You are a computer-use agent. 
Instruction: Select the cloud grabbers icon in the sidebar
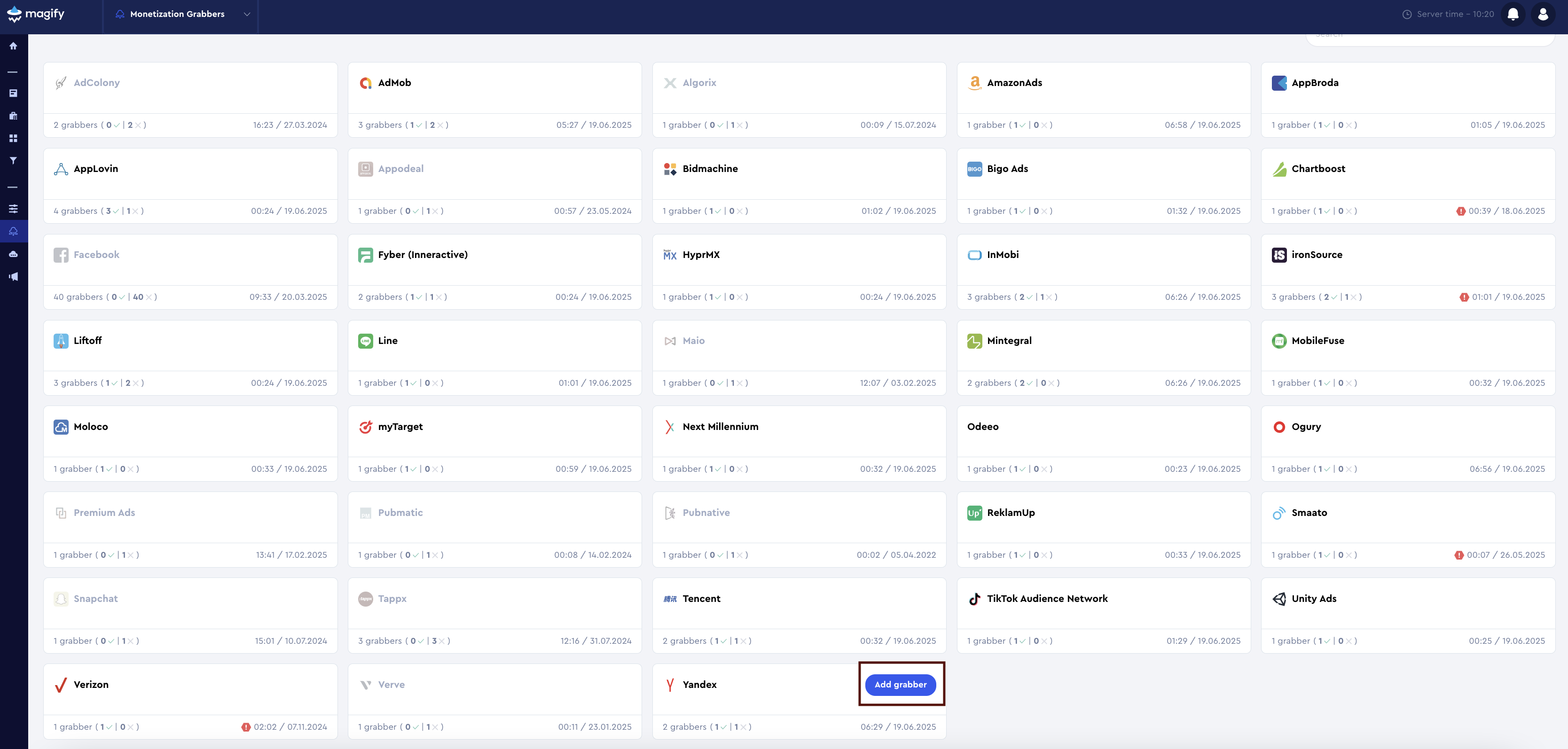click(13, 231)
